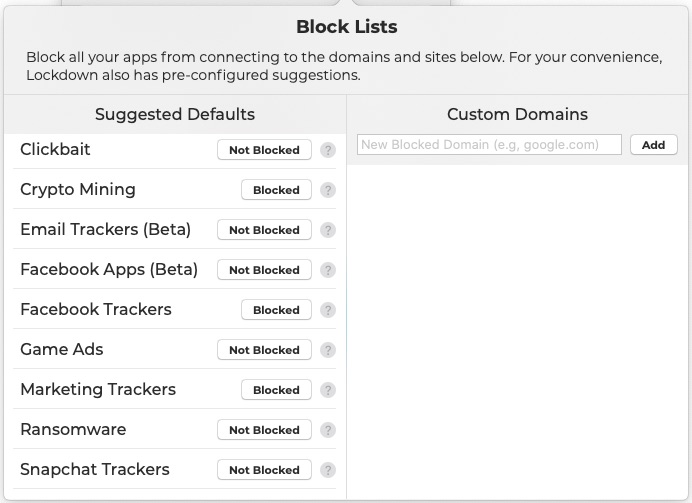This screenshot has height=503, width=692.
Task: Open help for Marketing Trackers
Action: (328, 390)
